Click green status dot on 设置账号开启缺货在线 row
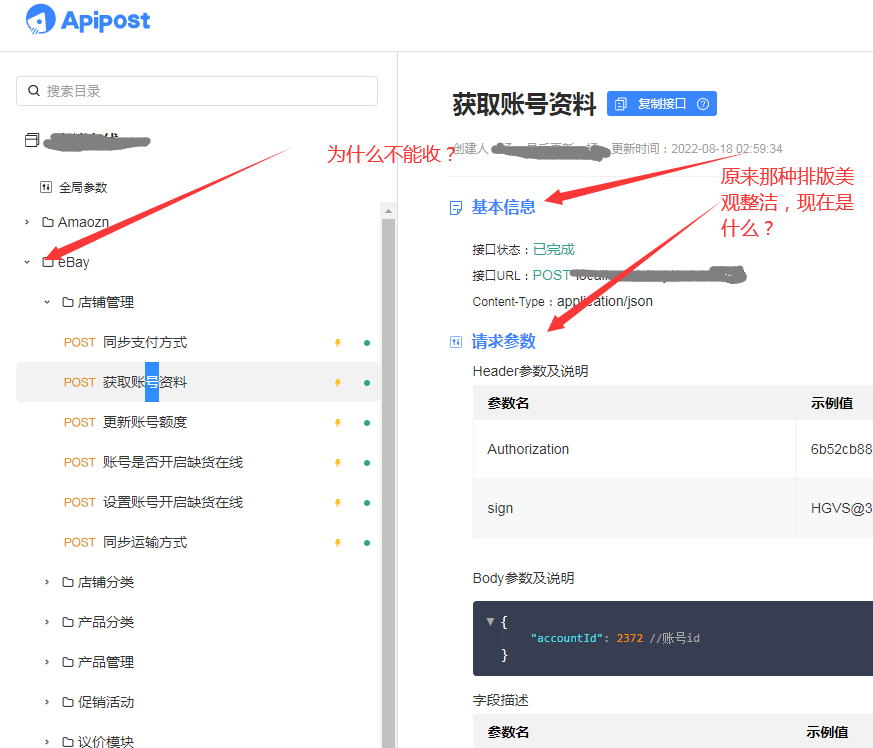Image resolution: width=873 pixels, height=748 pixels. (x=367, y=503)
